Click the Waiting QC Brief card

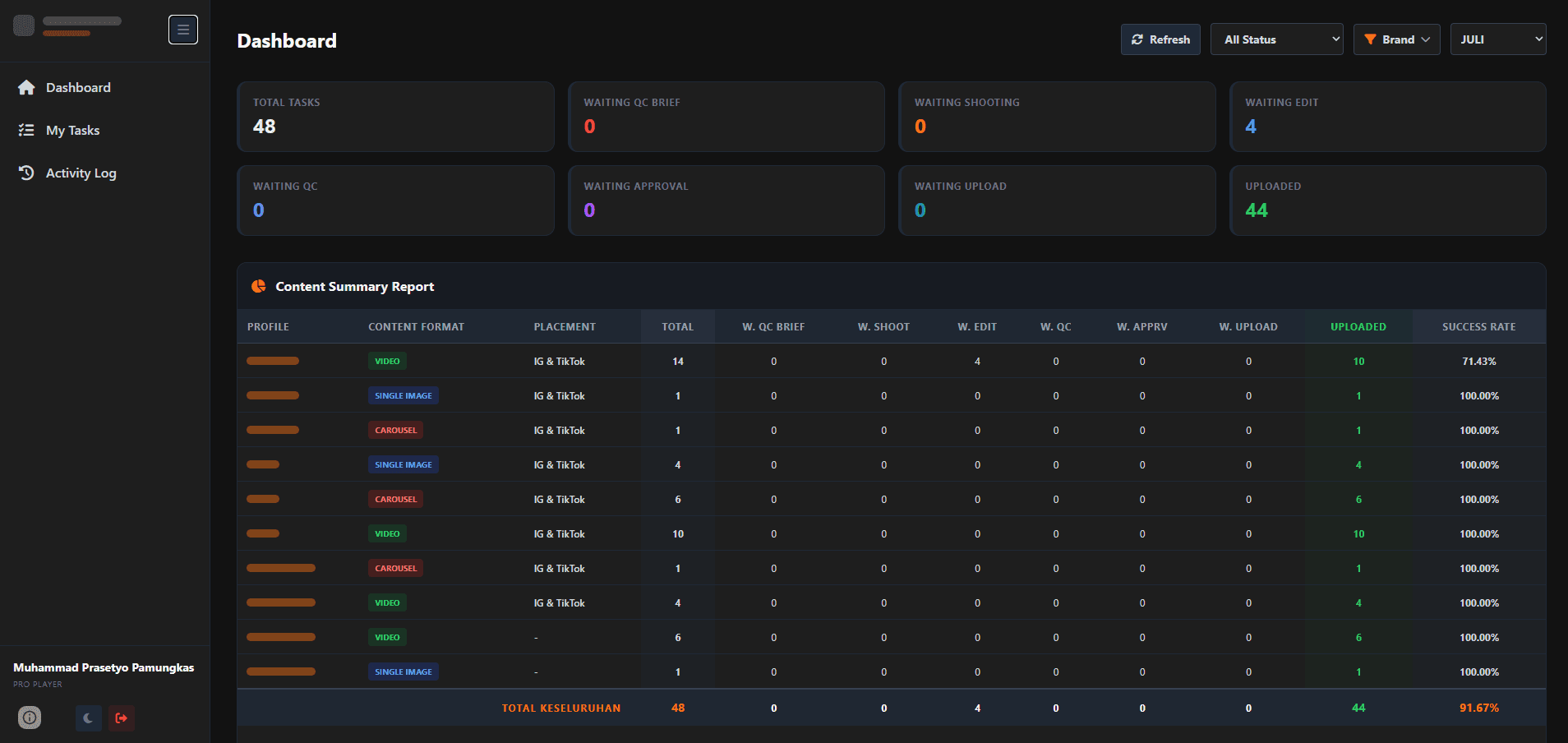point(726,116)
